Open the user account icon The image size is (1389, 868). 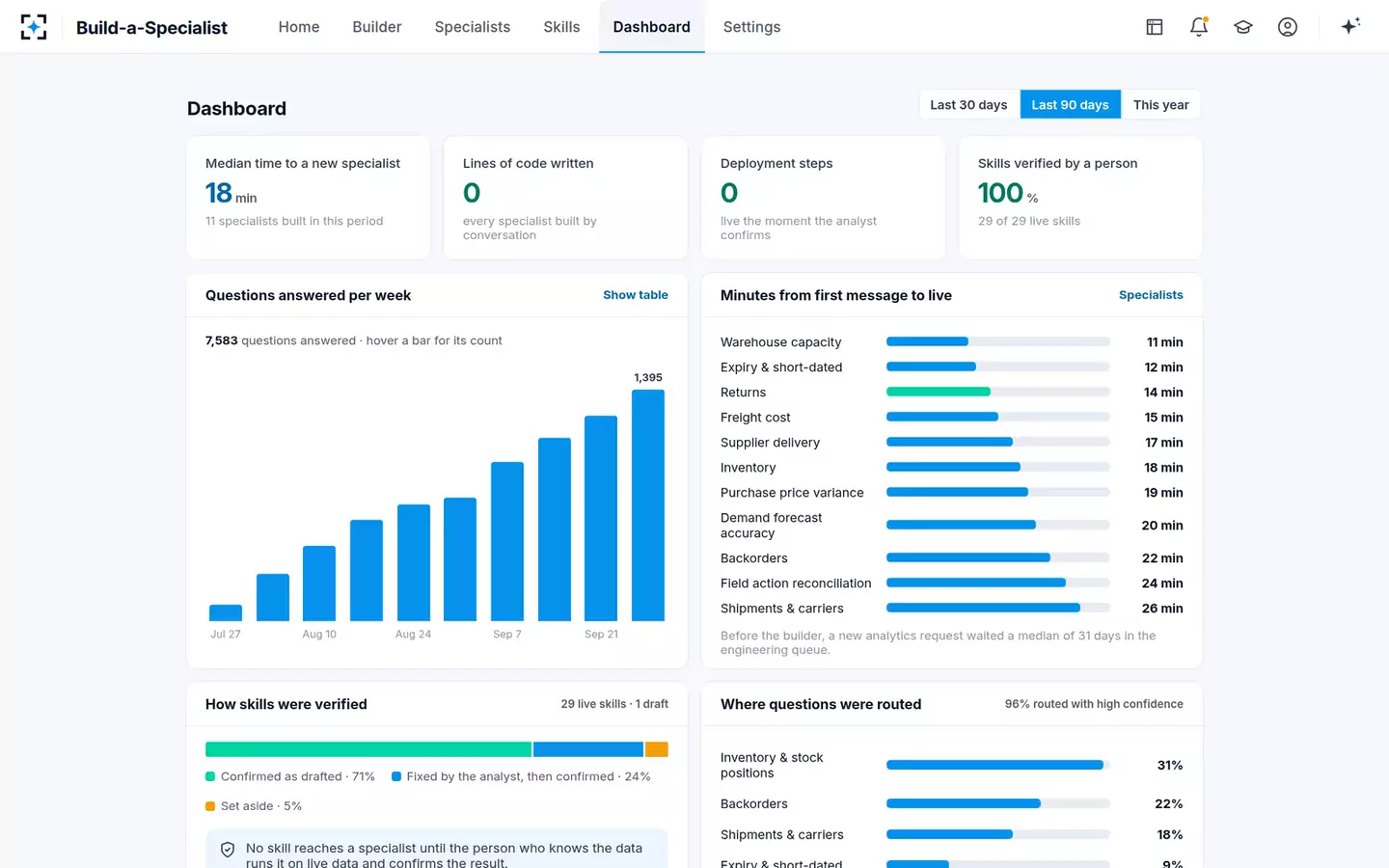[x=1288, y=27]
